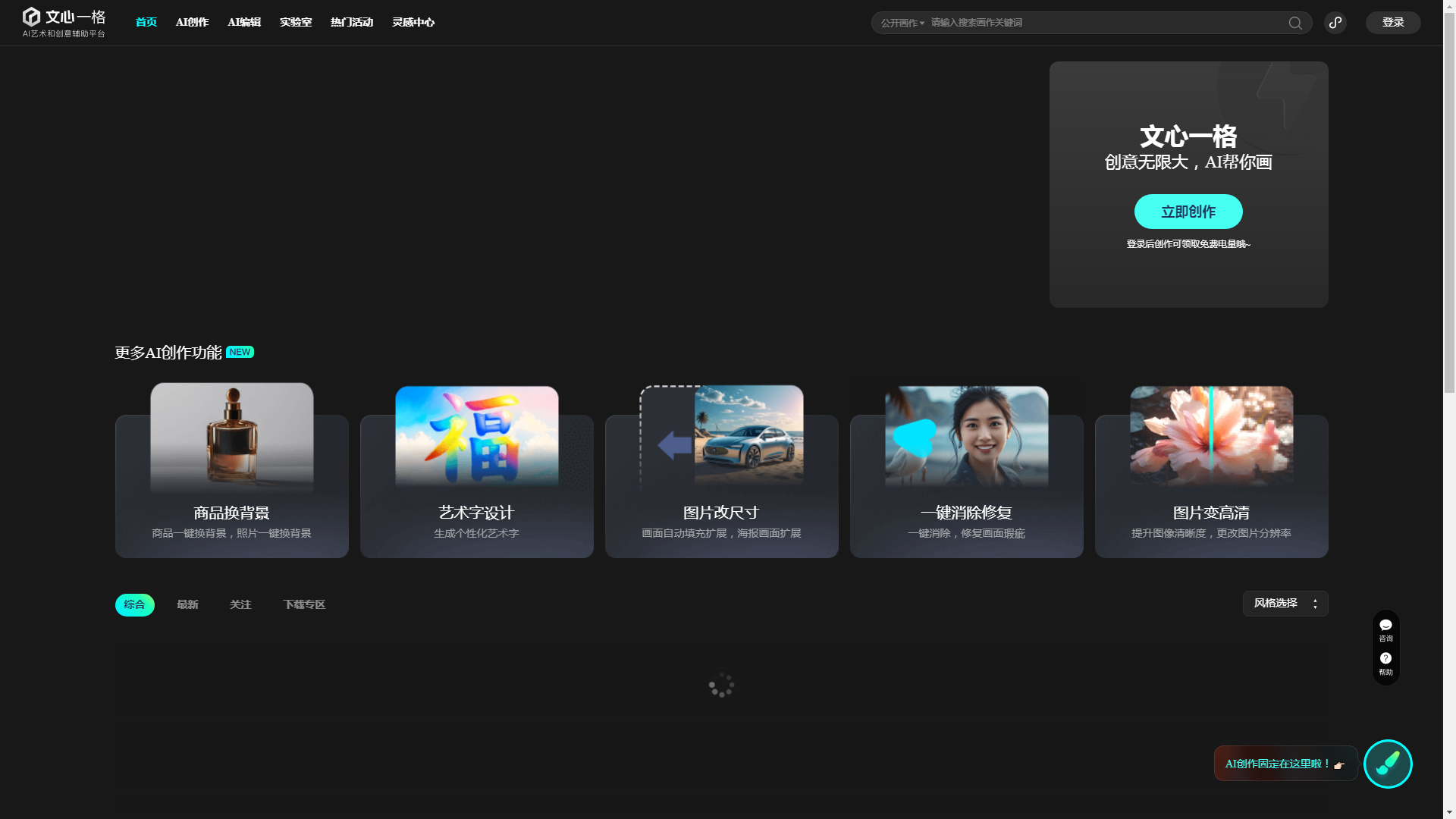
Task: Click the 图片改尺寸 title
Action: (x=722, y=513)
